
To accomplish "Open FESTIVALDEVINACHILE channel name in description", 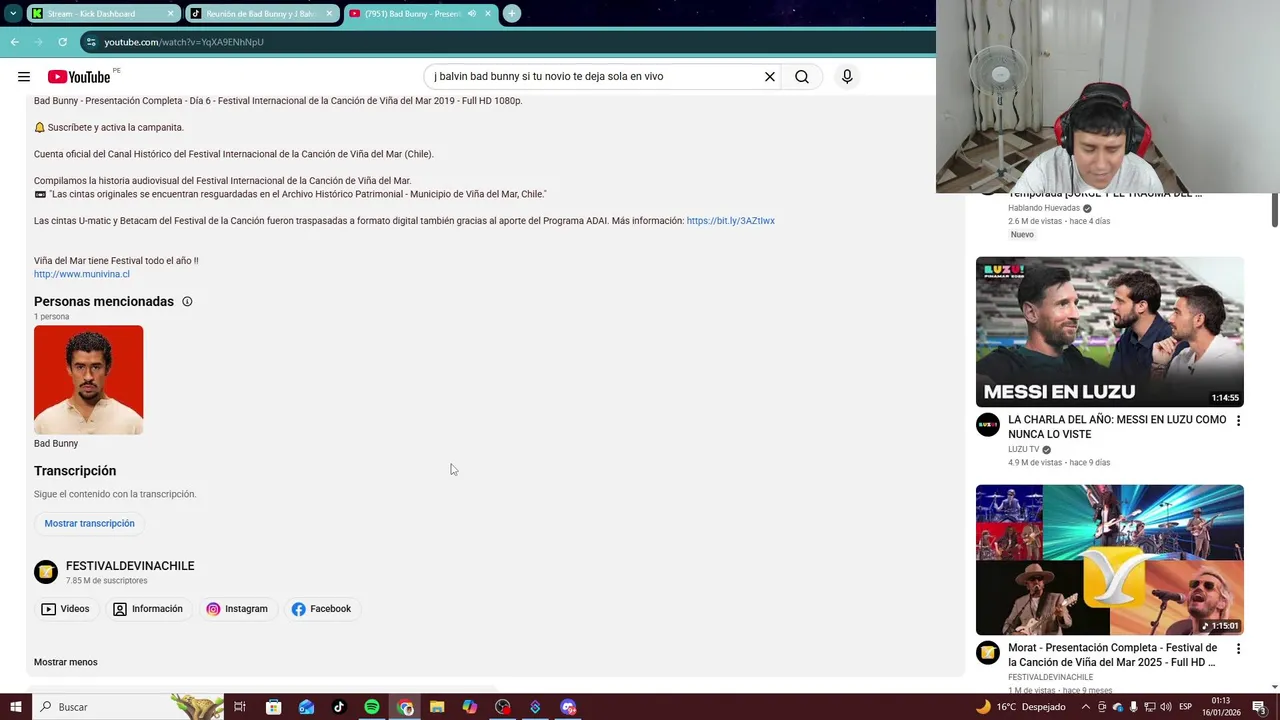I will [130, 566].
